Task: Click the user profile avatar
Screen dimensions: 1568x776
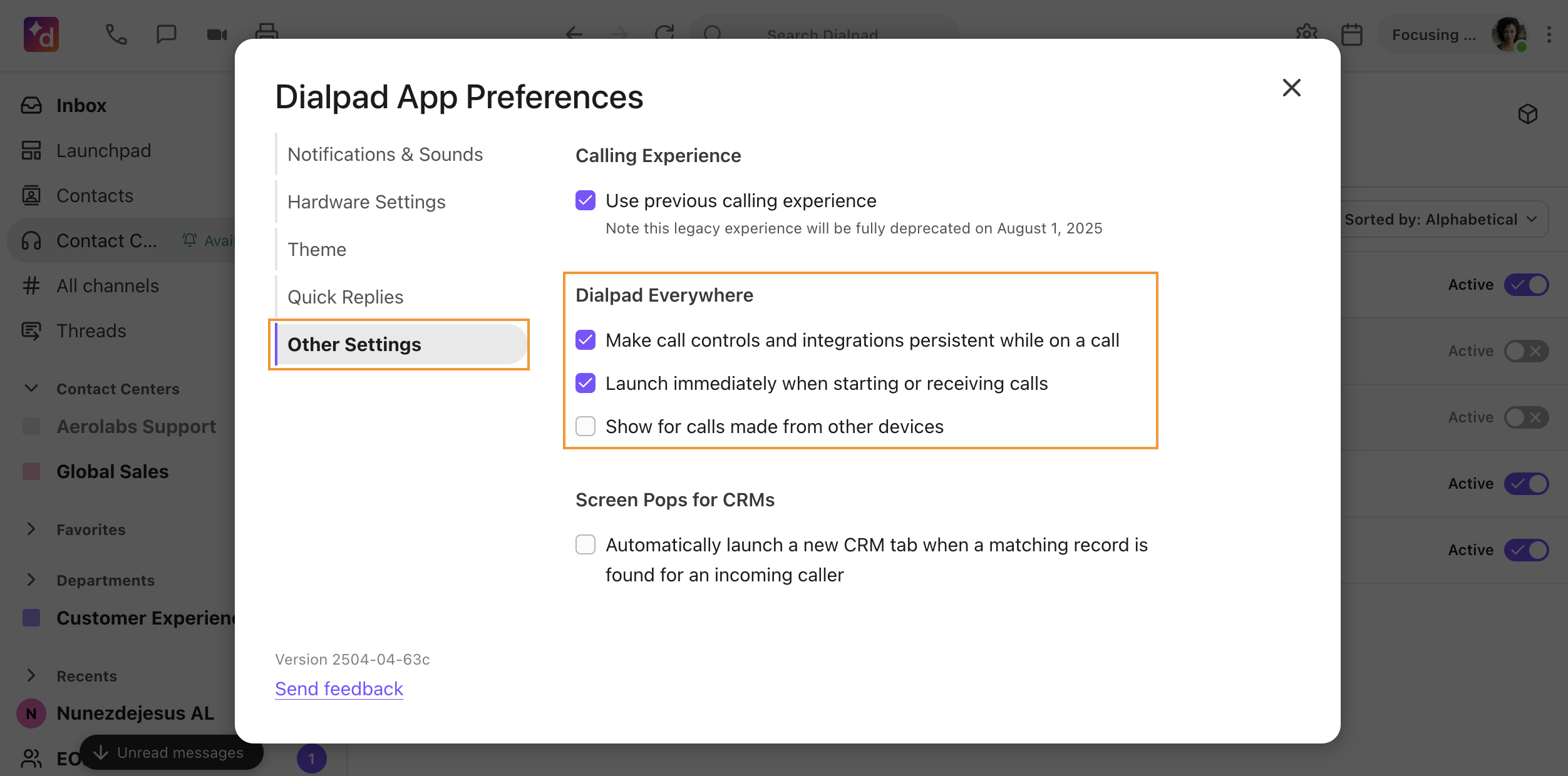Action: click(1509, 34)
